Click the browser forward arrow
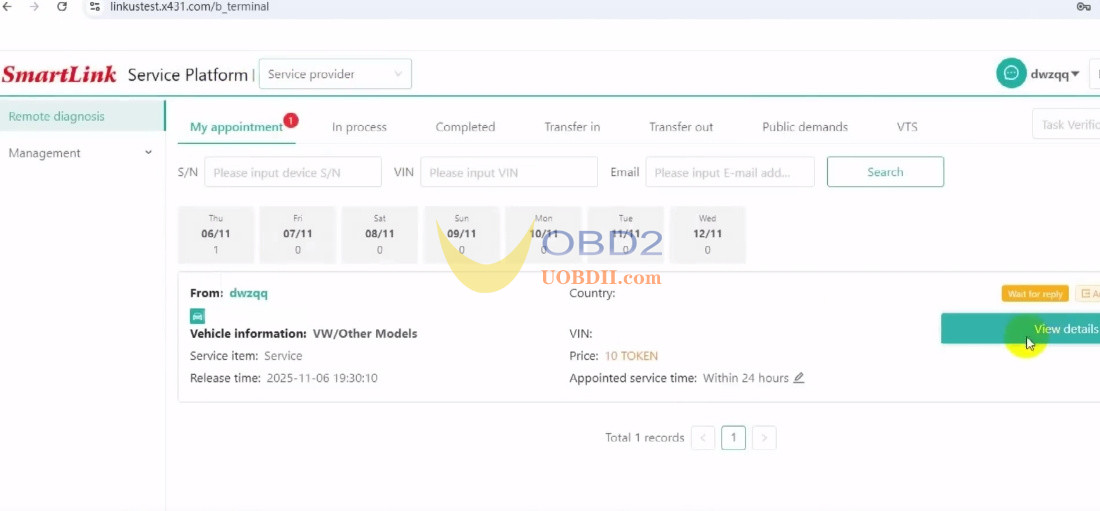This screenshot has width=1100, height=511. tap(34, 6)
